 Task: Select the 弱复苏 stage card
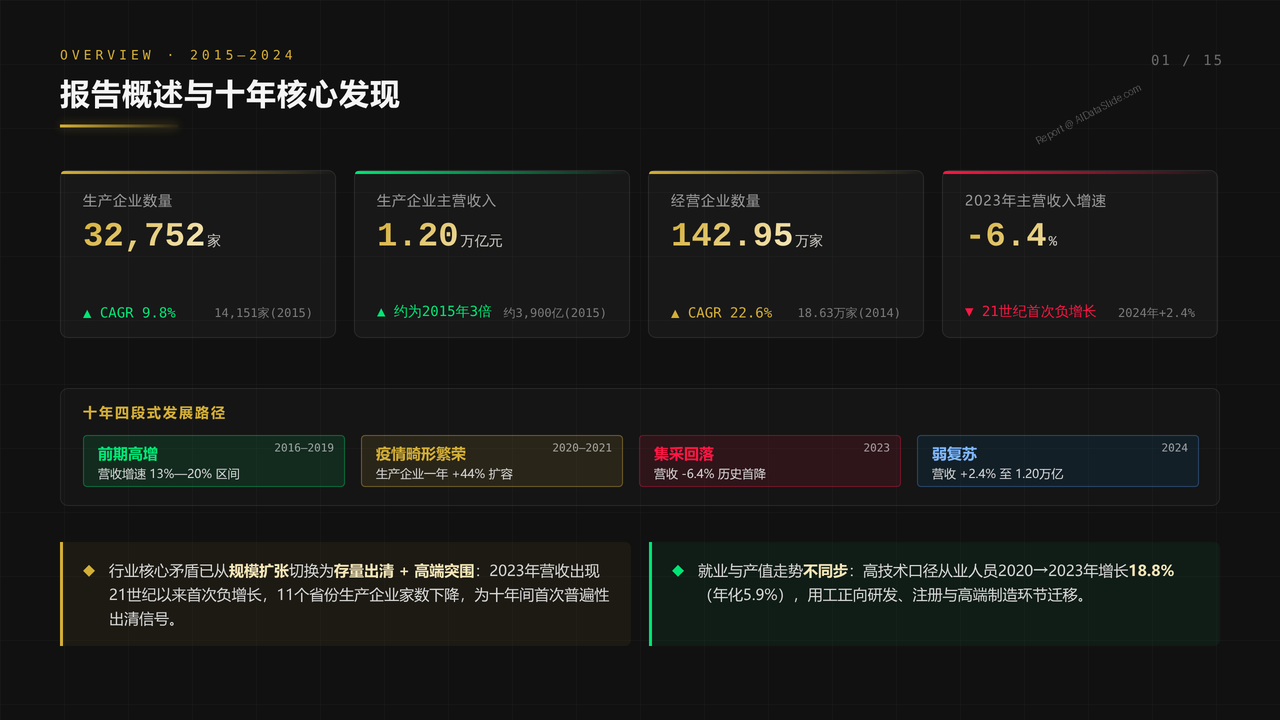click(1058, 461)
